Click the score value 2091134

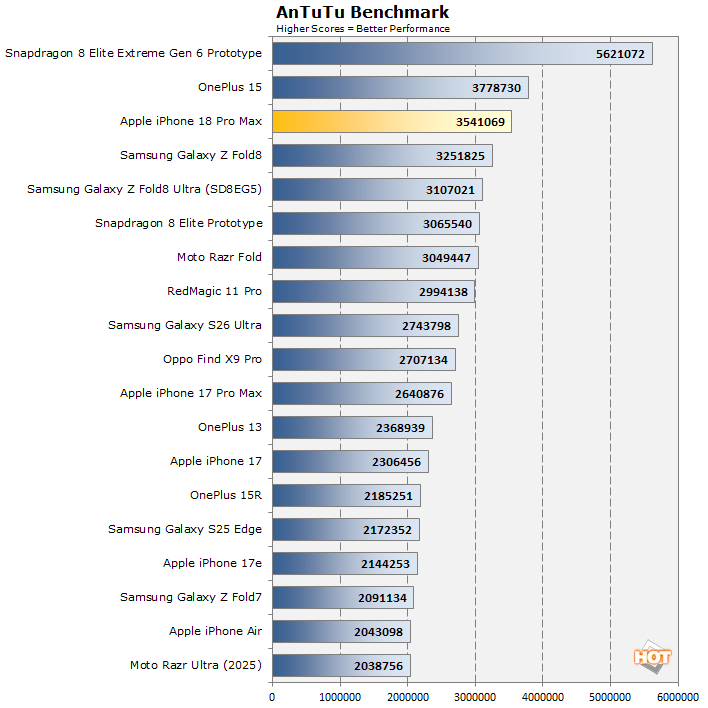(382, 598)
